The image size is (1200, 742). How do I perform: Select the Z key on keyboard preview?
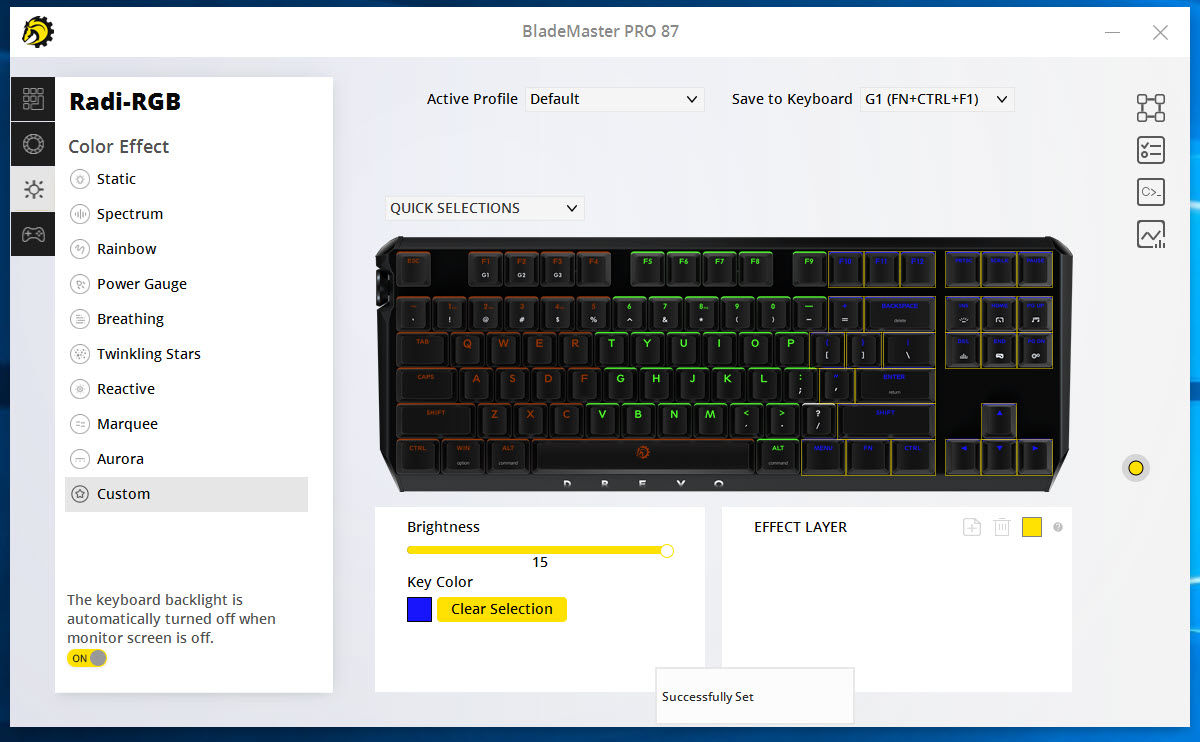pyautogui.click(x=495, y=420)
